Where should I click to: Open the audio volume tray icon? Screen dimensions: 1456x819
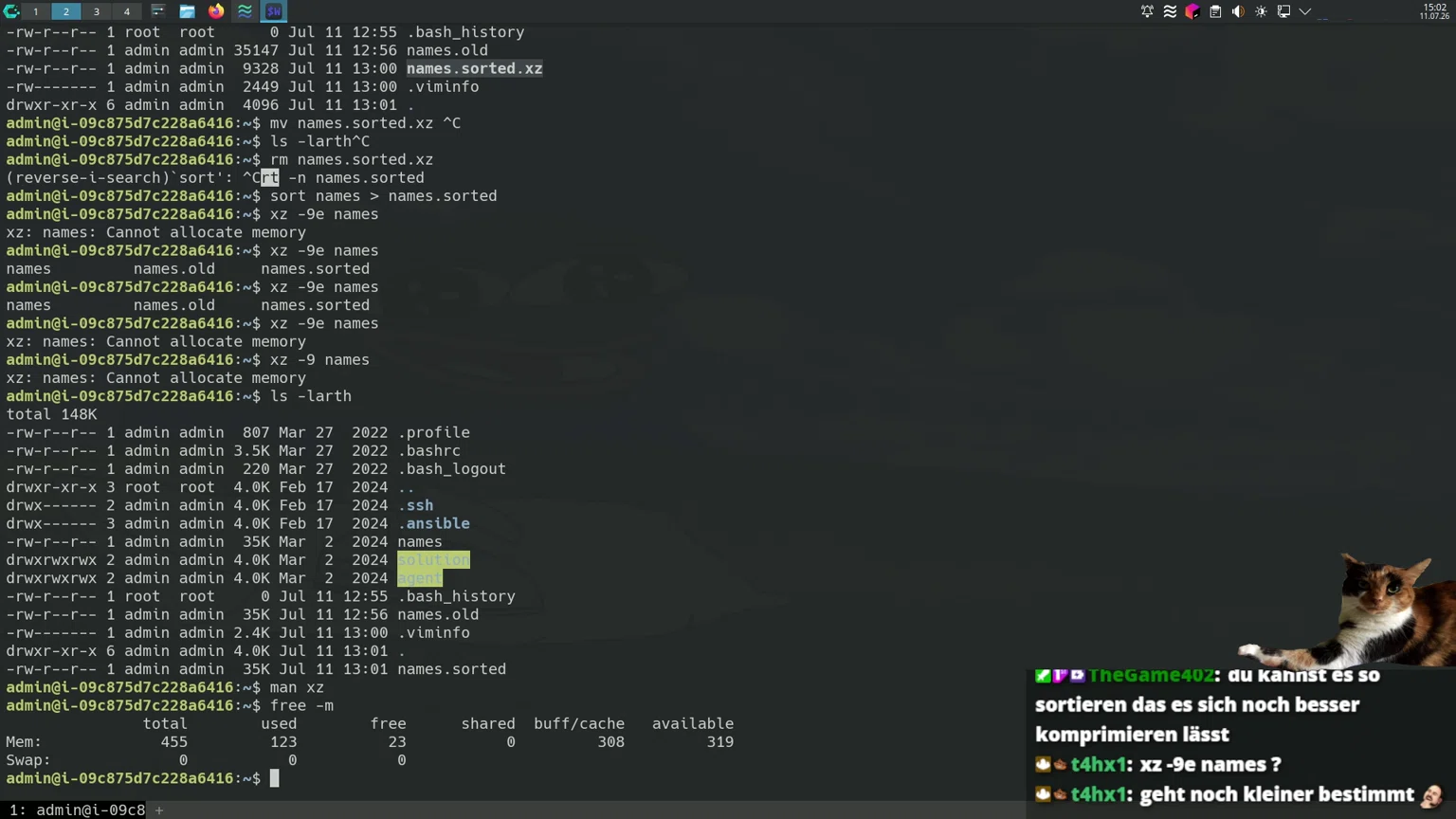tap(1238, 11)
